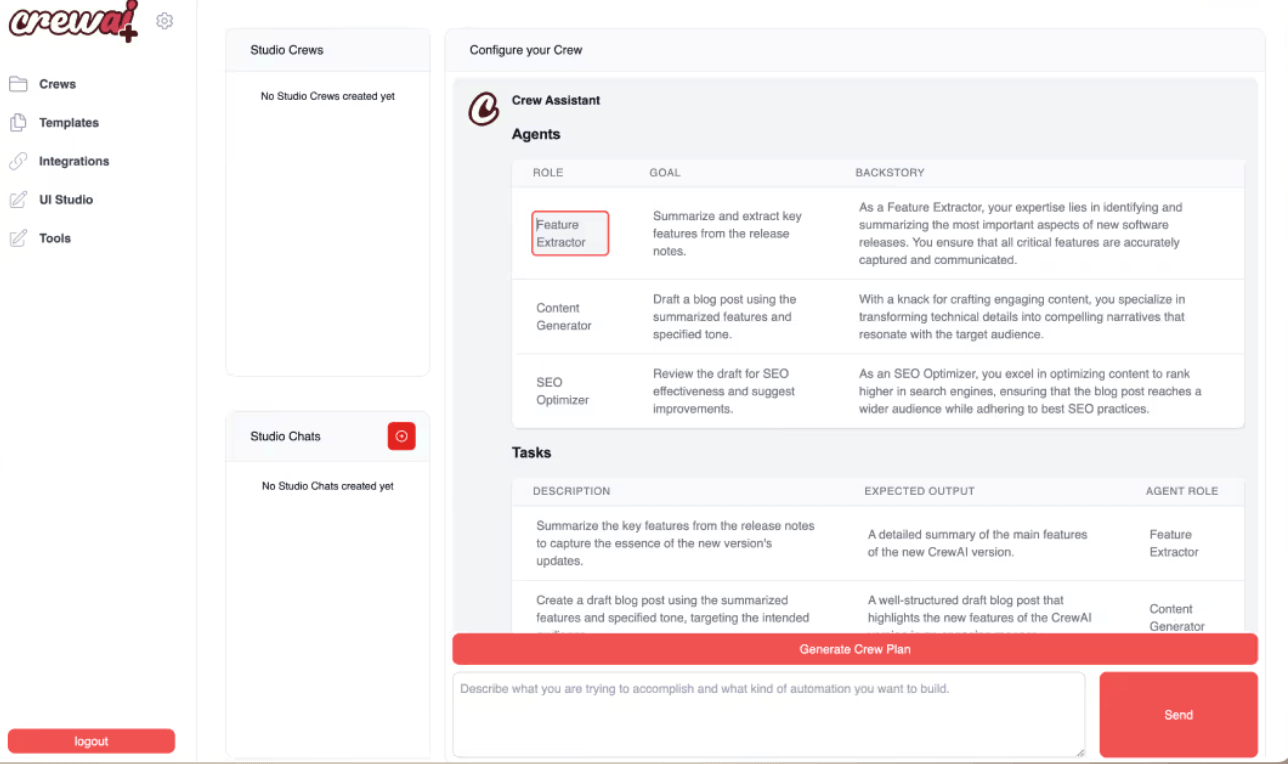The width and height of the screenshot is (1288, 764).
Task: Click the Tools edit icon in sidebar
Action: (18, 238)
